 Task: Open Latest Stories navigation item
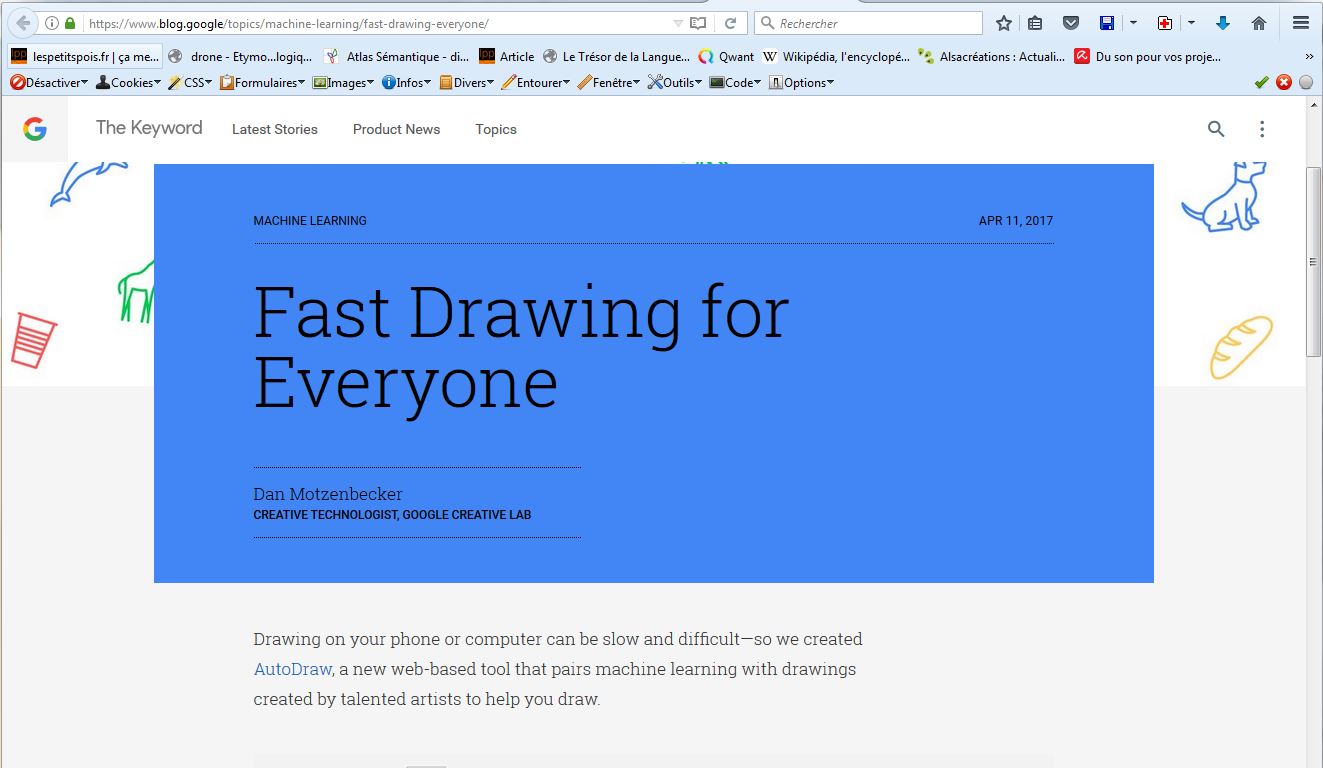[275, 129]
